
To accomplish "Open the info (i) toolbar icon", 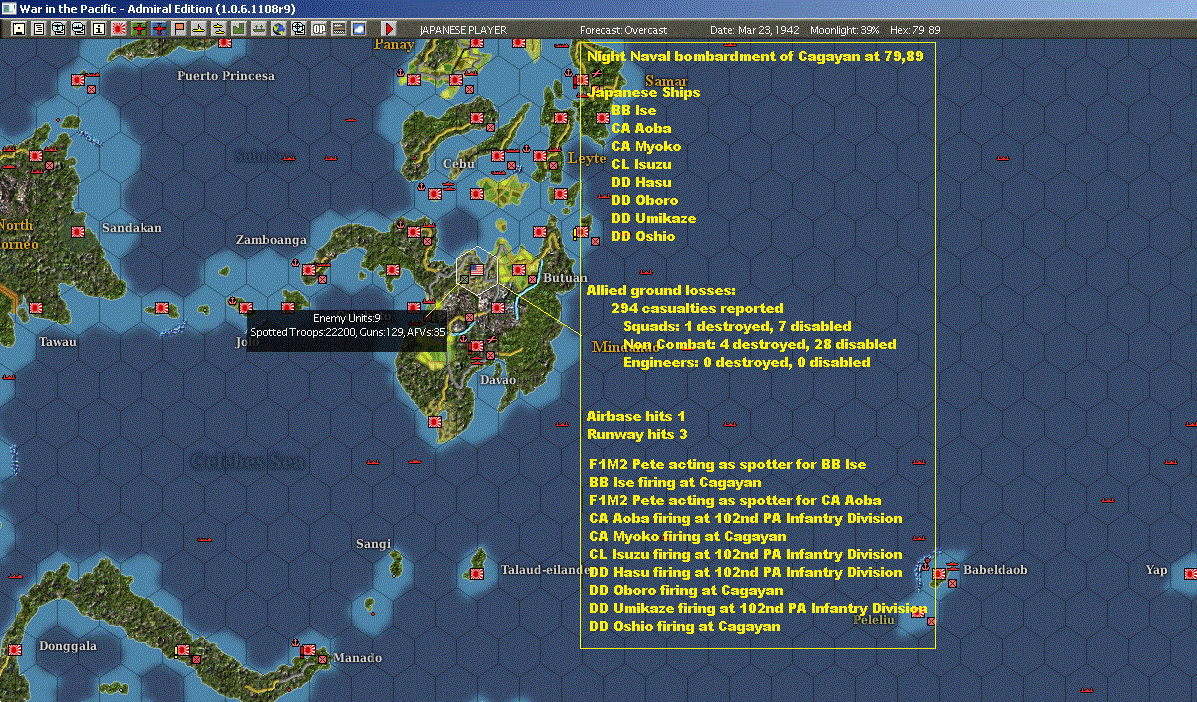I will [x=98, y=29].
